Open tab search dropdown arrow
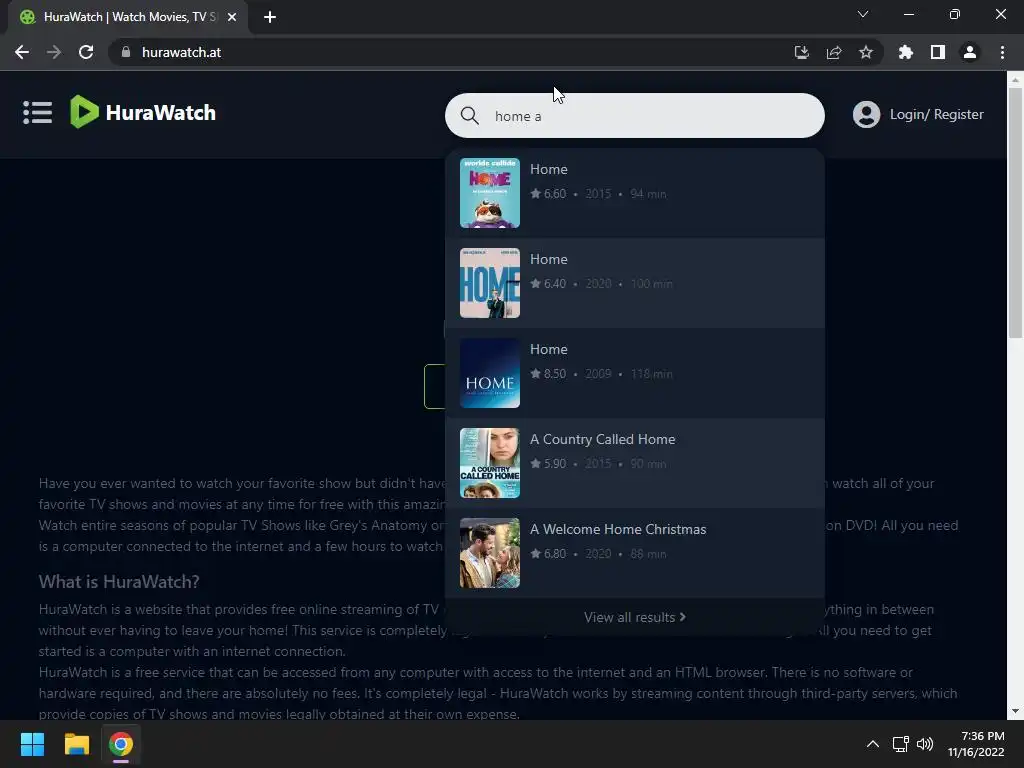Image resolution: width=1024 pixels, height=768 pixels. click(863, 14)
